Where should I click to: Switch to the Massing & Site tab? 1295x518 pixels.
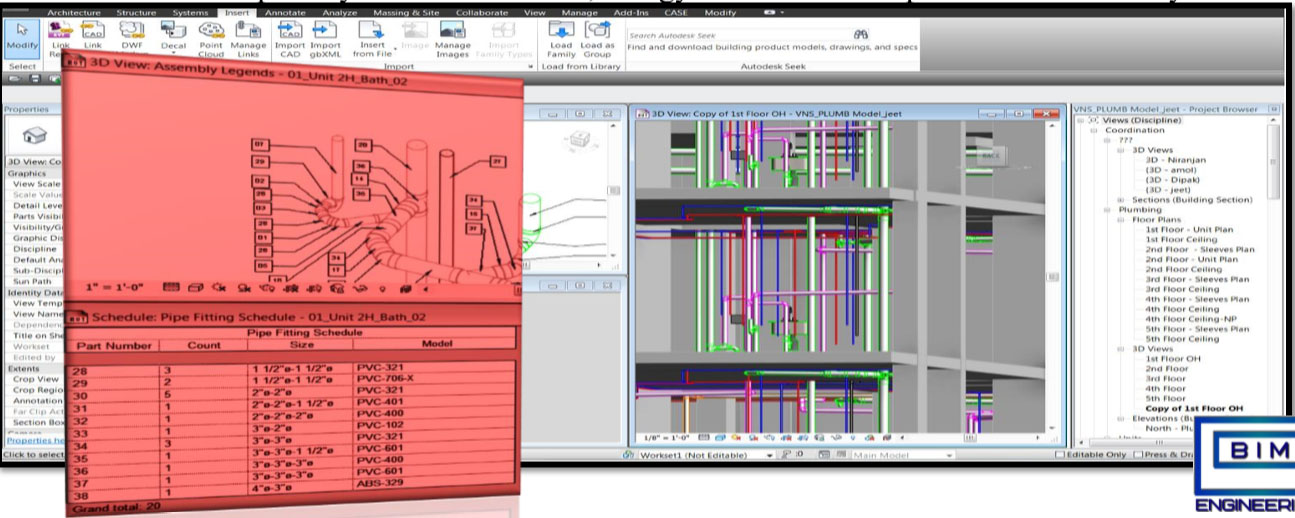[x=406, y=12]
